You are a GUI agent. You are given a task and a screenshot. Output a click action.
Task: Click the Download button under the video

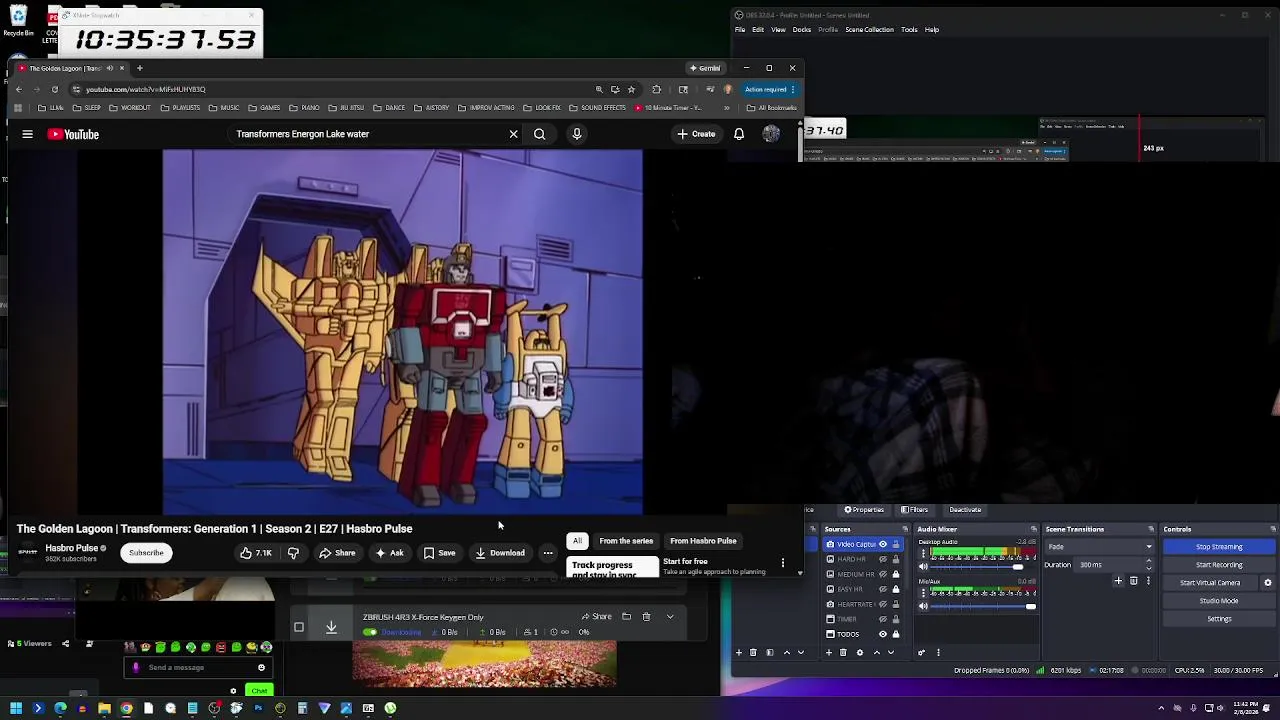pyautogui.click(x=500, y=553)
